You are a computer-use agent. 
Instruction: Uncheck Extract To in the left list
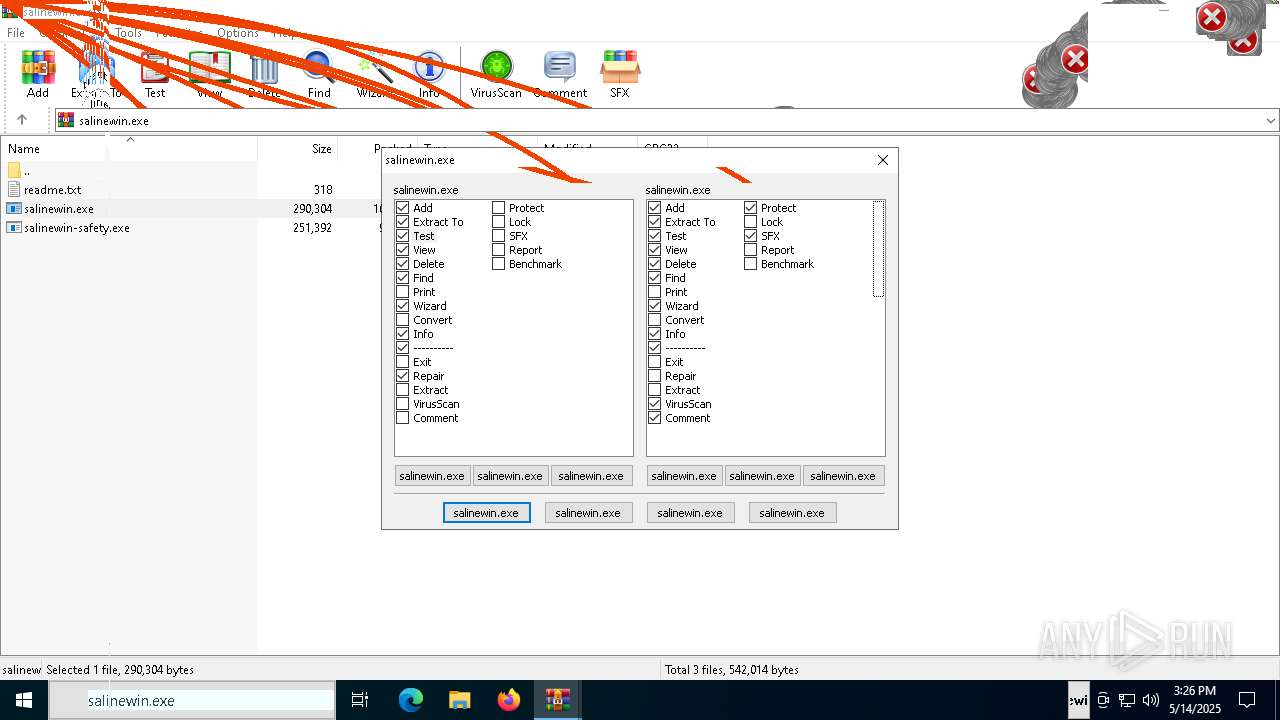click(403, 222)
